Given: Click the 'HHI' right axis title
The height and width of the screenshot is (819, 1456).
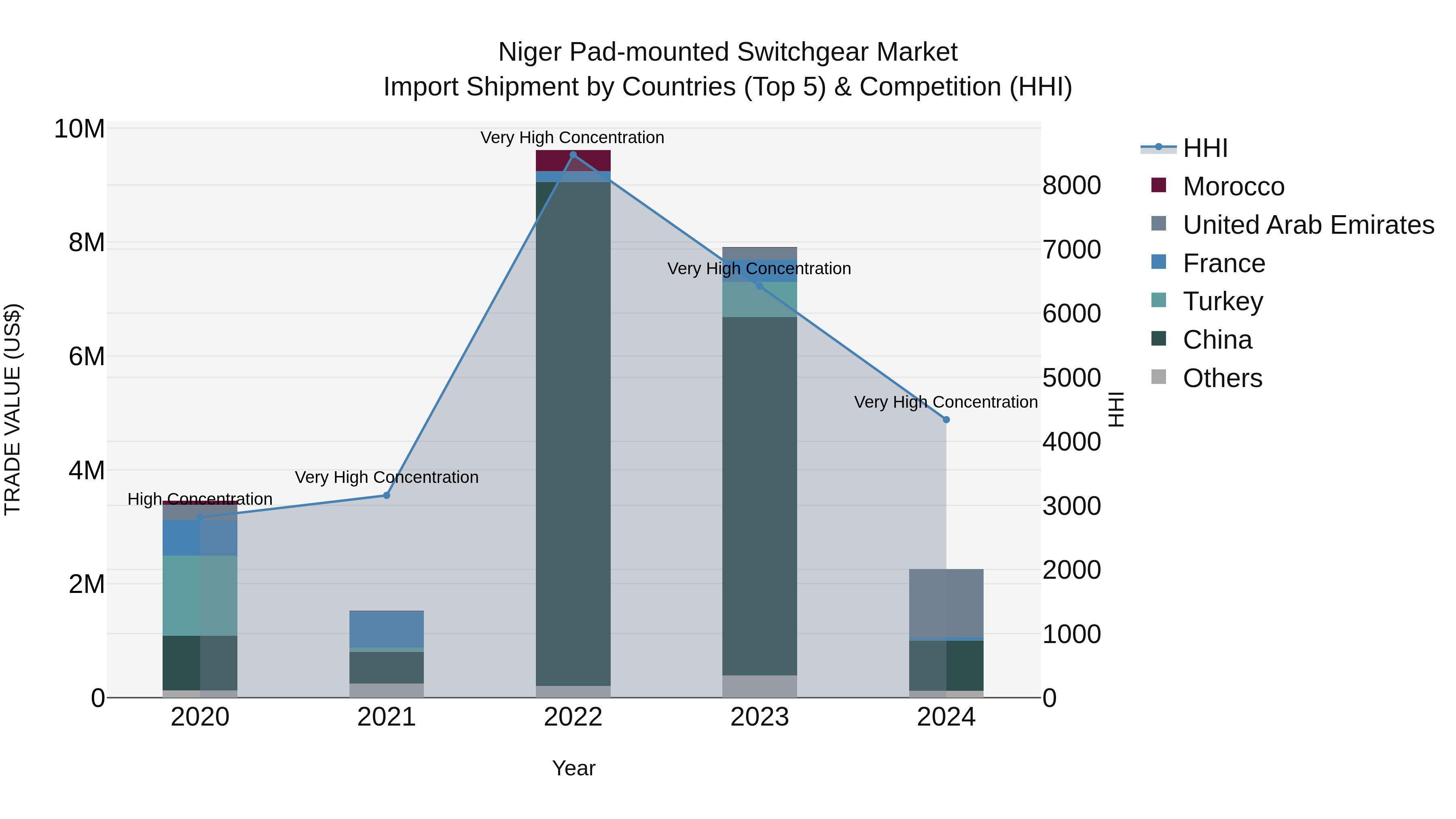Looking at the screenshot, I should [x=1116, y=409].
